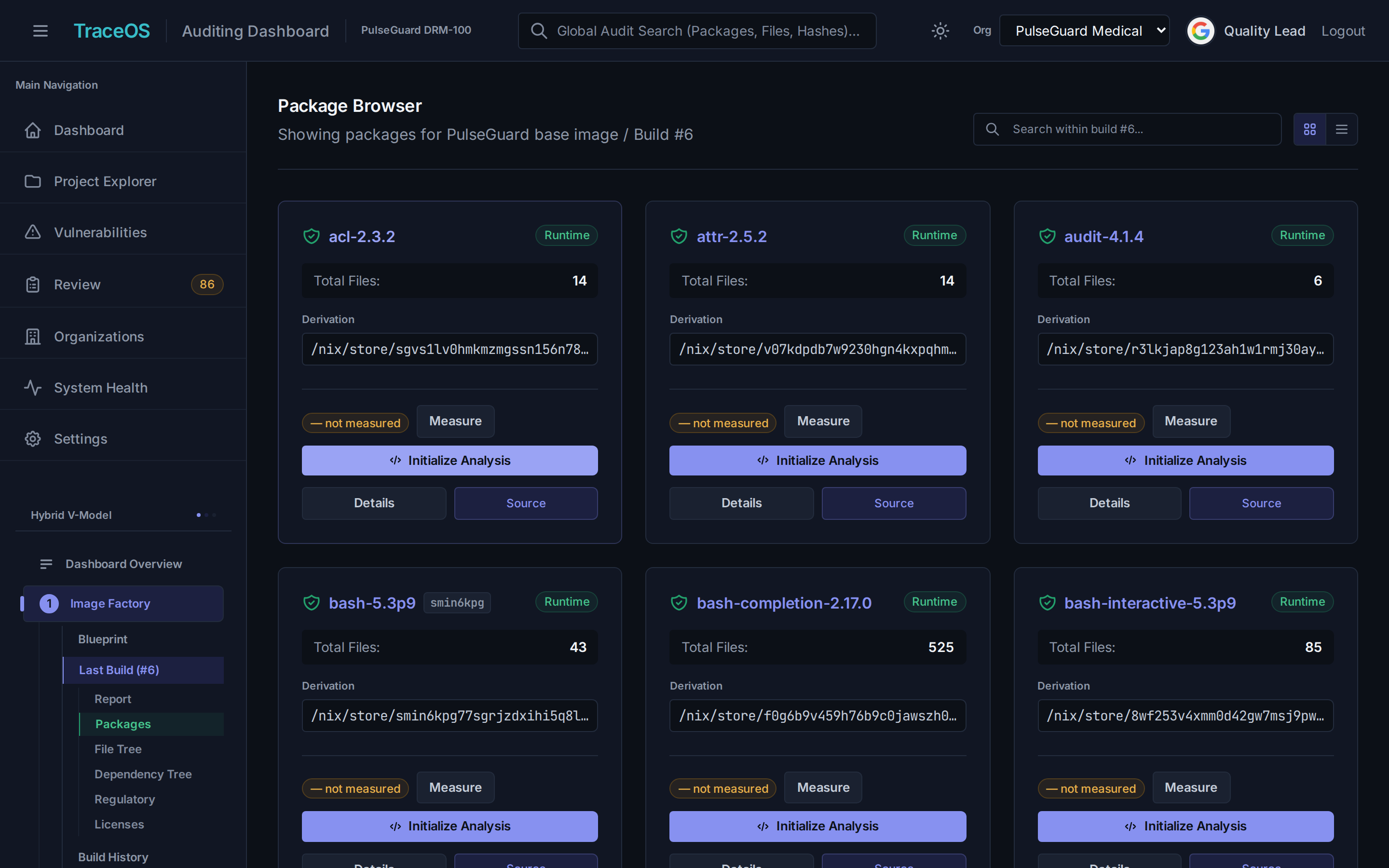Viewport: 1389px width, 868px height.
Task: Open the PulseGuard Medical org dropdown
Action: (x=1084, y=31)
